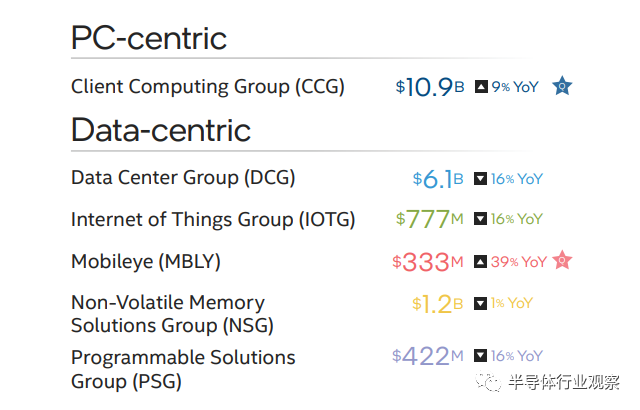Click the Internet of Things Group (IOTG) label

pos(213,219)
